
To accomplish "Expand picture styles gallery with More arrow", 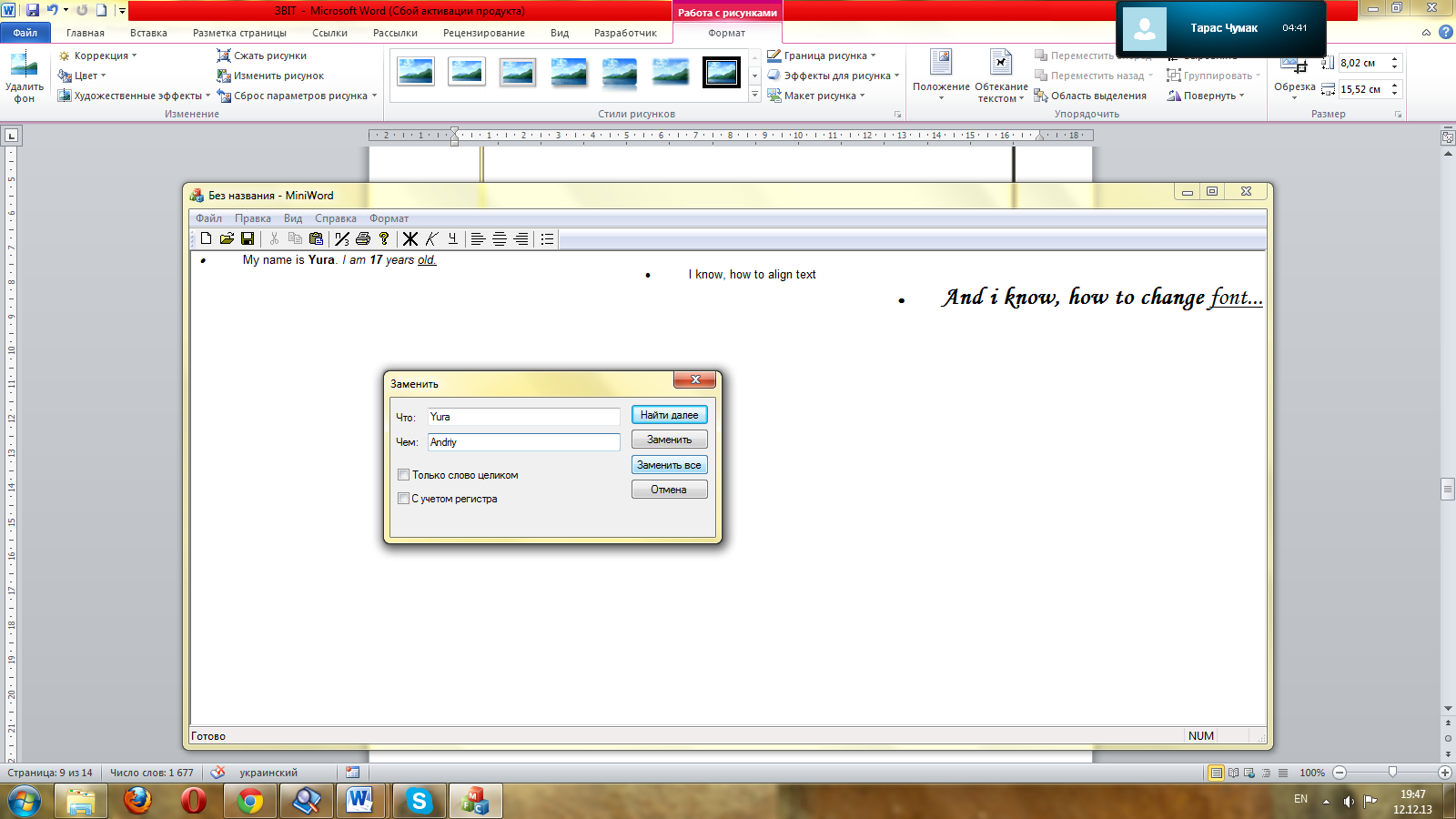I will tap(754, 95).
